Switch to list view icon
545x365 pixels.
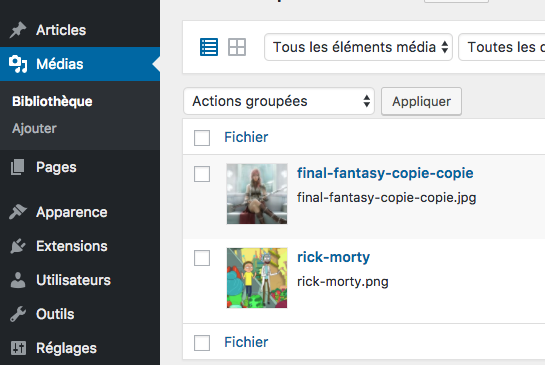click(209, 47)
